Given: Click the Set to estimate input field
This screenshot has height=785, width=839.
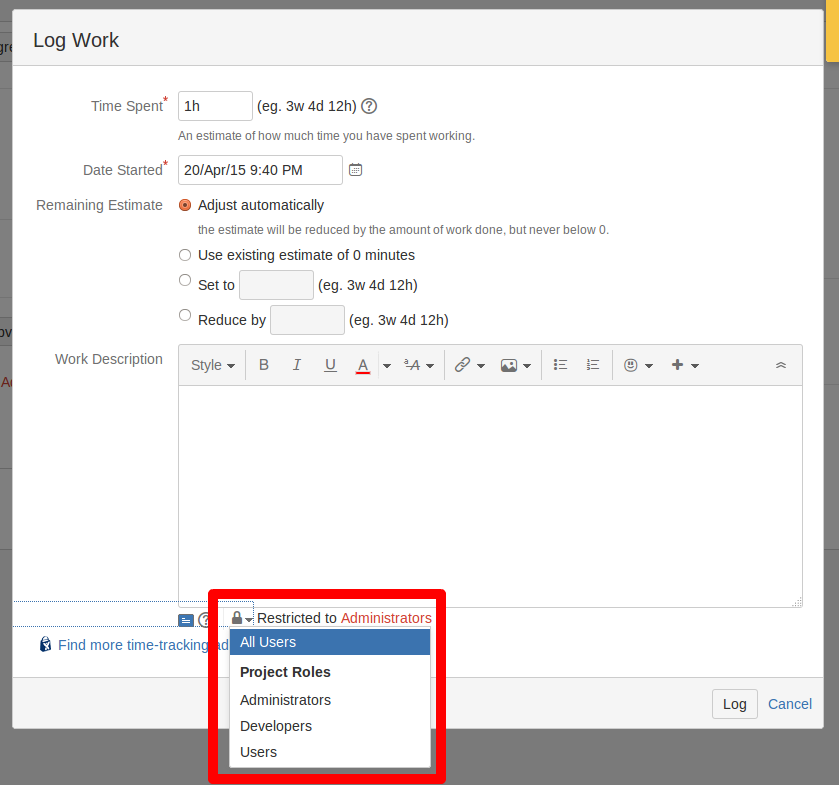Looking at the screenshot, I should (x=276, y=285).
